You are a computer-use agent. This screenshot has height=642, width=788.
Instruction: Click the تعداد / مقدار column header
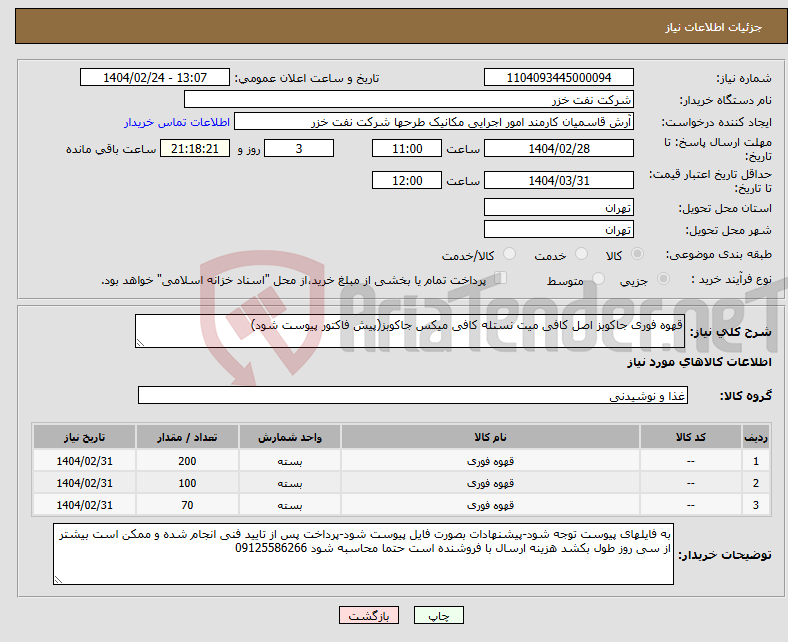(x=187, y=437)
